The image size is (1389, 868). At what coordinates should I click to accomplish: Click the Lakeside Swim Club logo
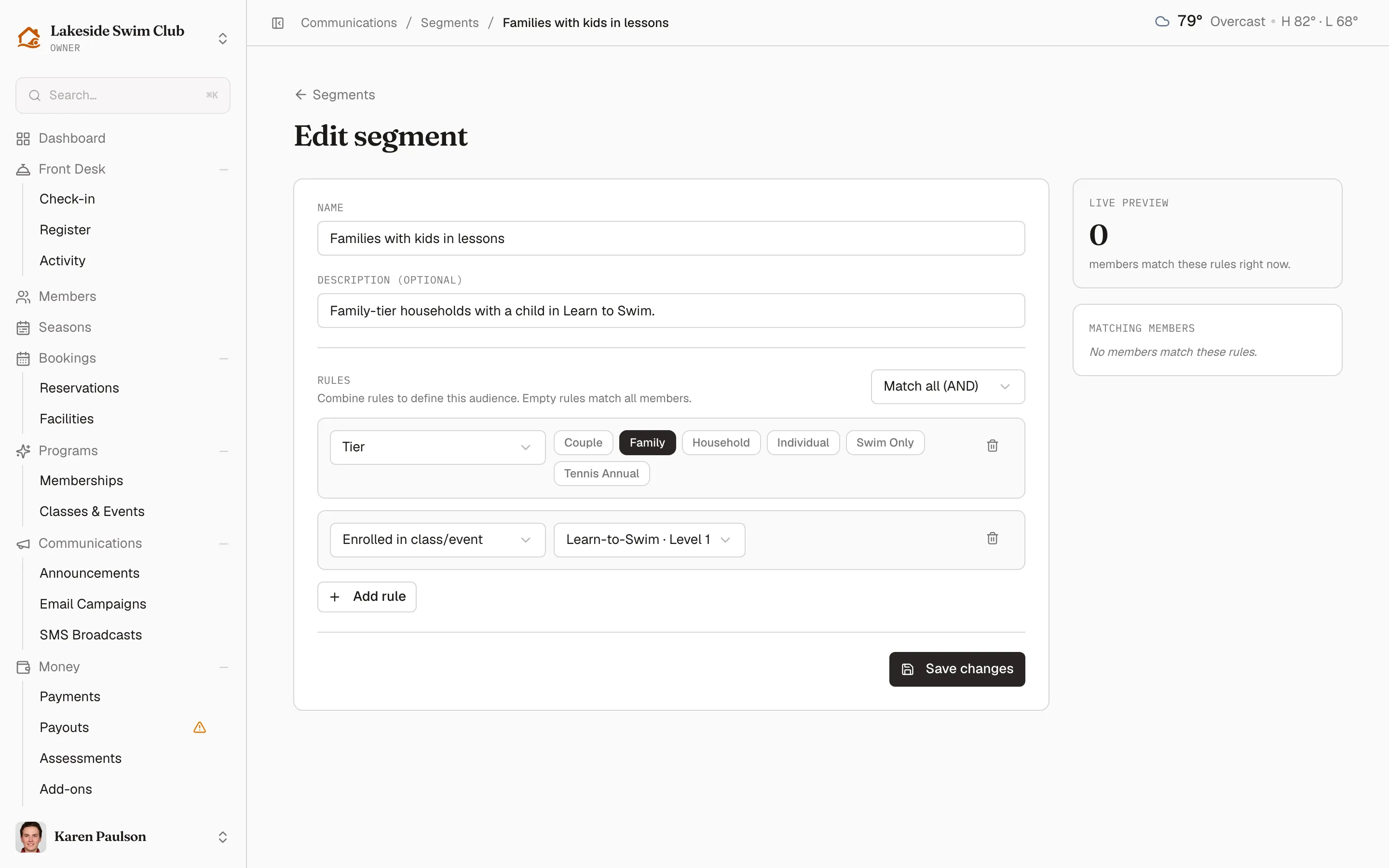pos(29,38)
